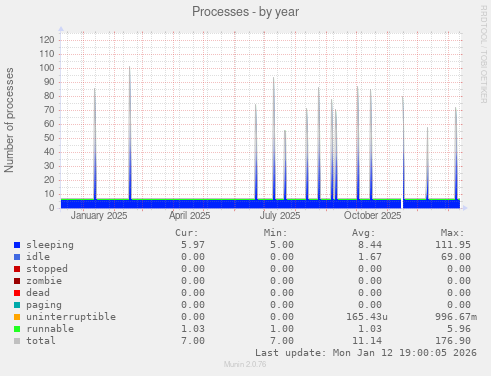Click the 'Last update' timestamp line

point(366,353)
